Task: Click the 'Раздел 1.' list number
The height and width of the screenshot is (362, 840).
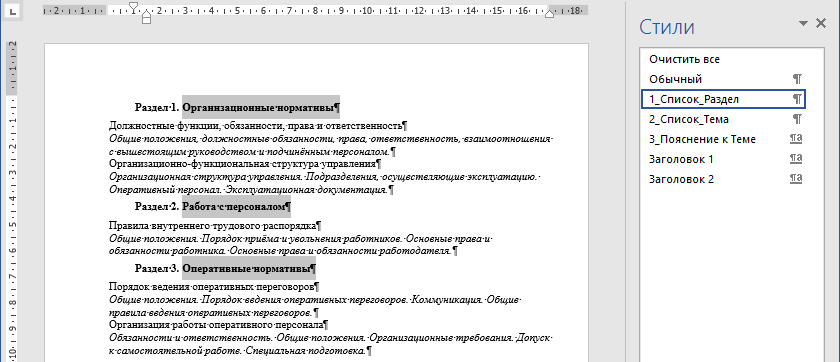Action: coord(156,107)
